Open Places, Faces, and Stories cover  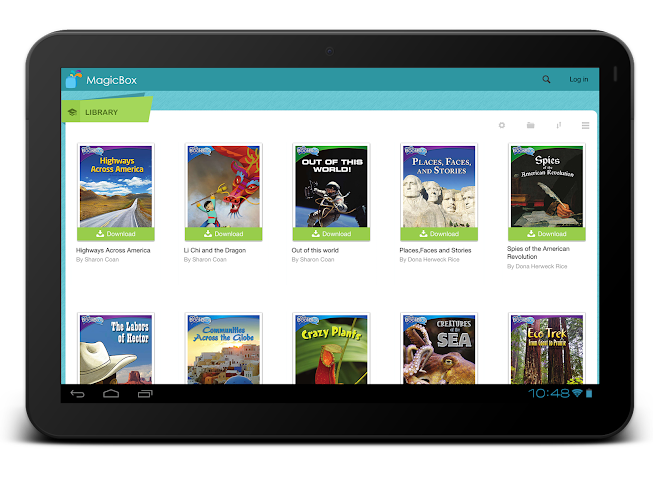coord(439,186)
